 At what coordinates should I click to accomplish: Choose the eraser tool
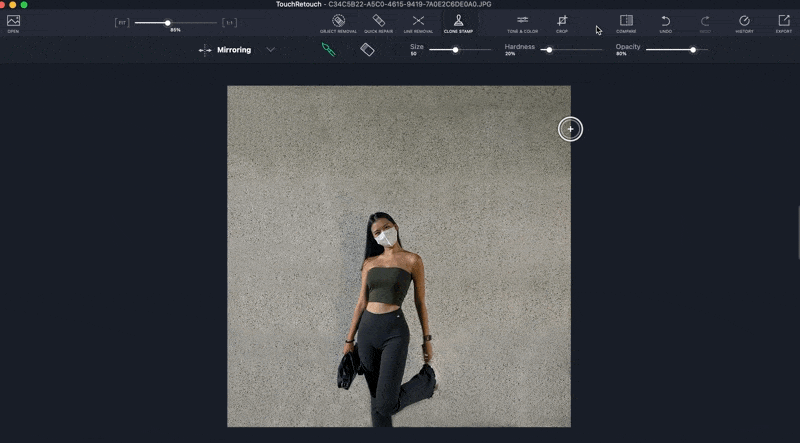pos(367,50)
